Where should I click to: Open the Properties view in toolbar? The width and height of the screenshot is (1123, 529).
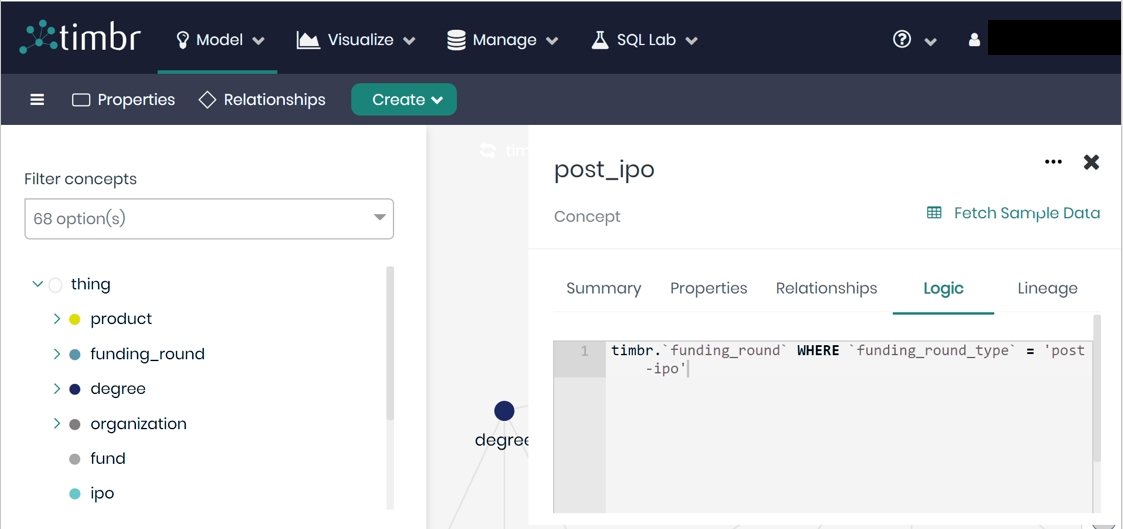[123, 100]
